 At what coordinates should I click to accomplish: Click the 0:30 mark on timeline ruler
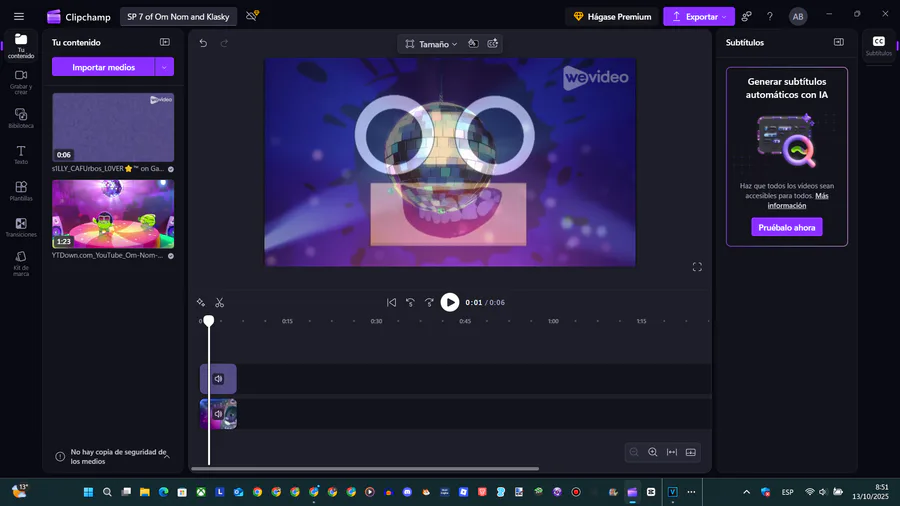(x=376, y=321)
